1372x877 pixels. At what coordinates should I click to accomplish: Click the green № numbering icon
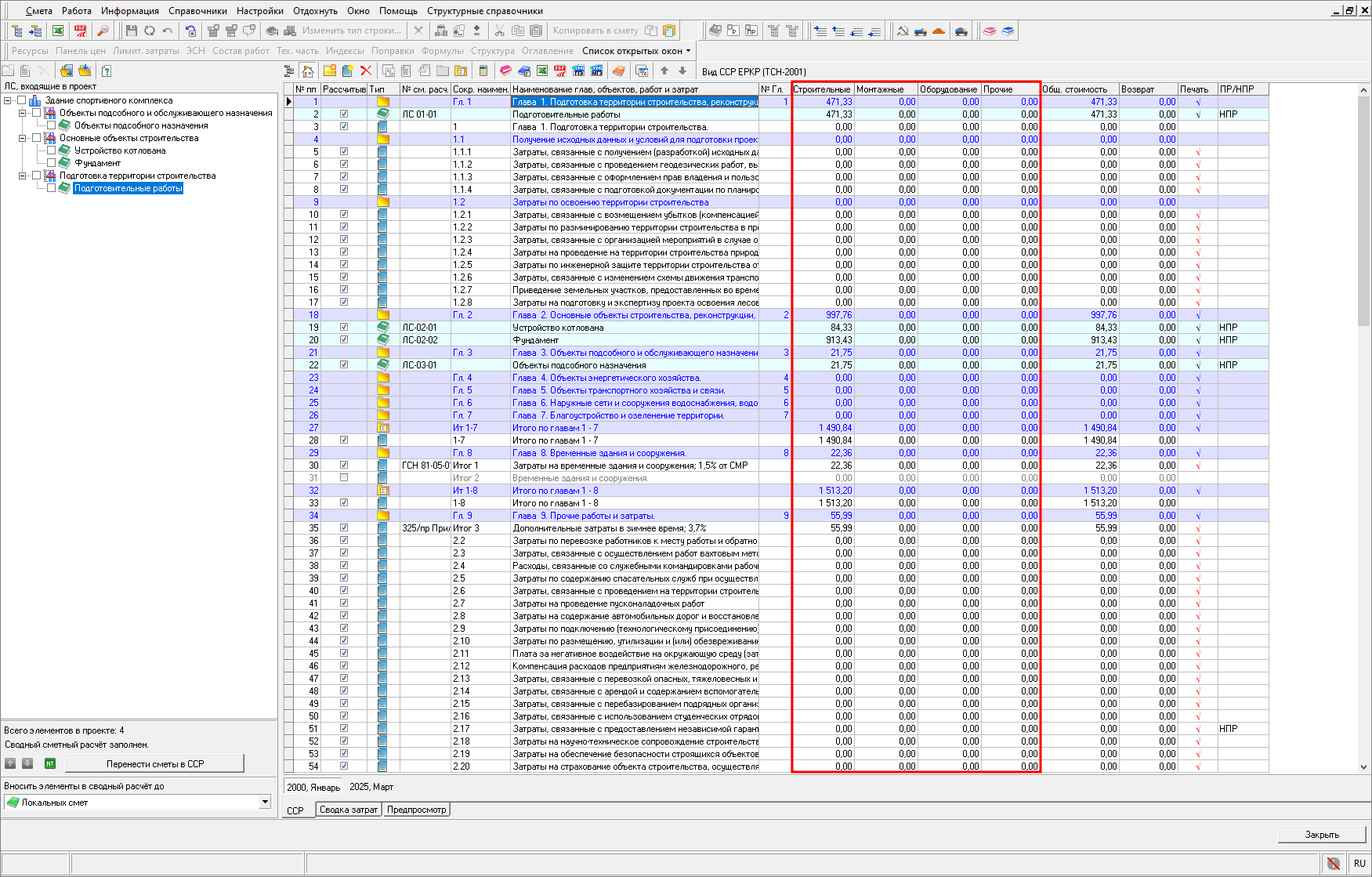[50, 763]
